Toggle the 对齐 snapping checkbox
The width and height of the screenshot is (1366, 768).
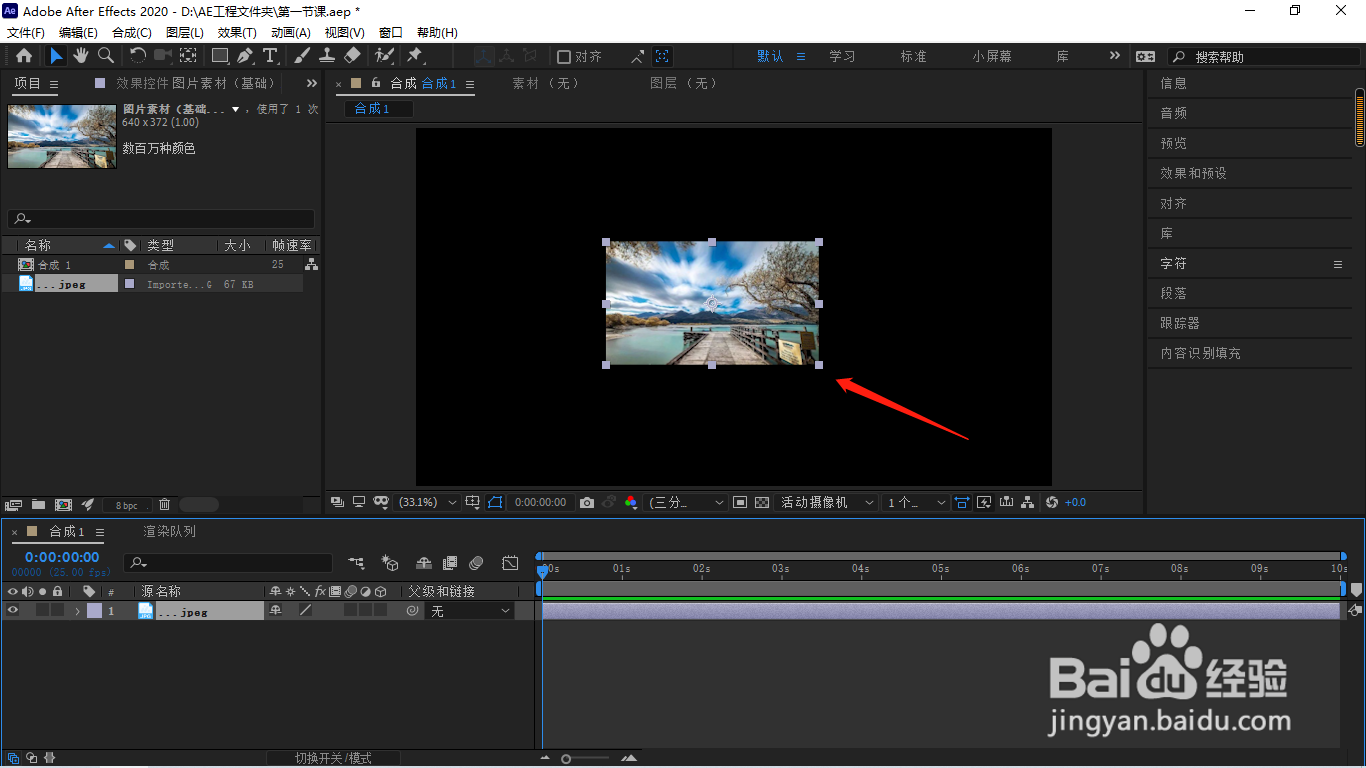coord(564,57)
